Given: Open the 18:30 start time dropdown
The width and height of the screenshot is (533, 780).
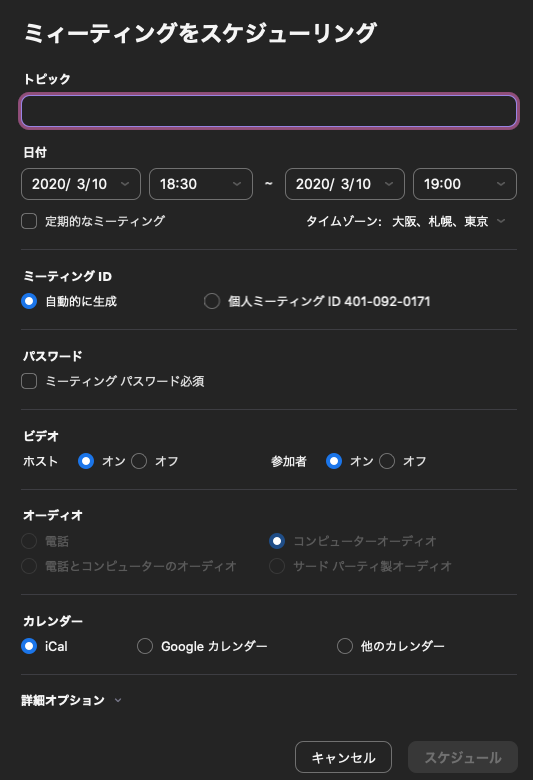Looking at the screenshot, I should coord(201,184).
